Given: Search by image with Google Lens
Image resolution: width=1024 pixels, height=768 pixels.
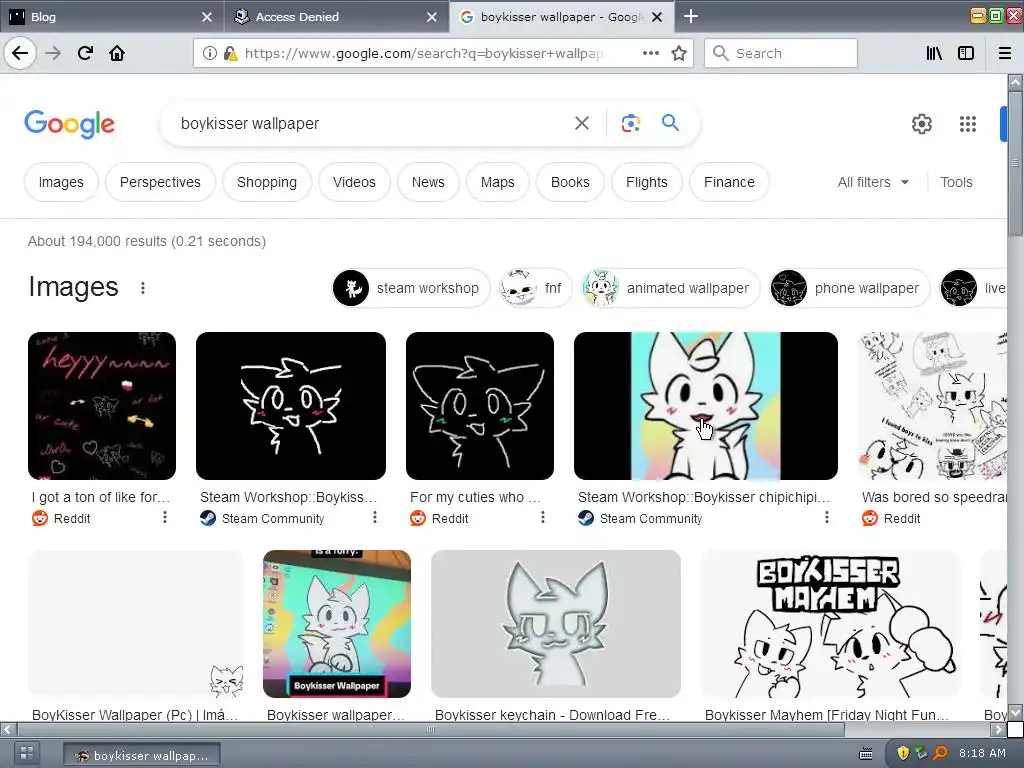Looking at the screenshot, I should coord(630,123).
